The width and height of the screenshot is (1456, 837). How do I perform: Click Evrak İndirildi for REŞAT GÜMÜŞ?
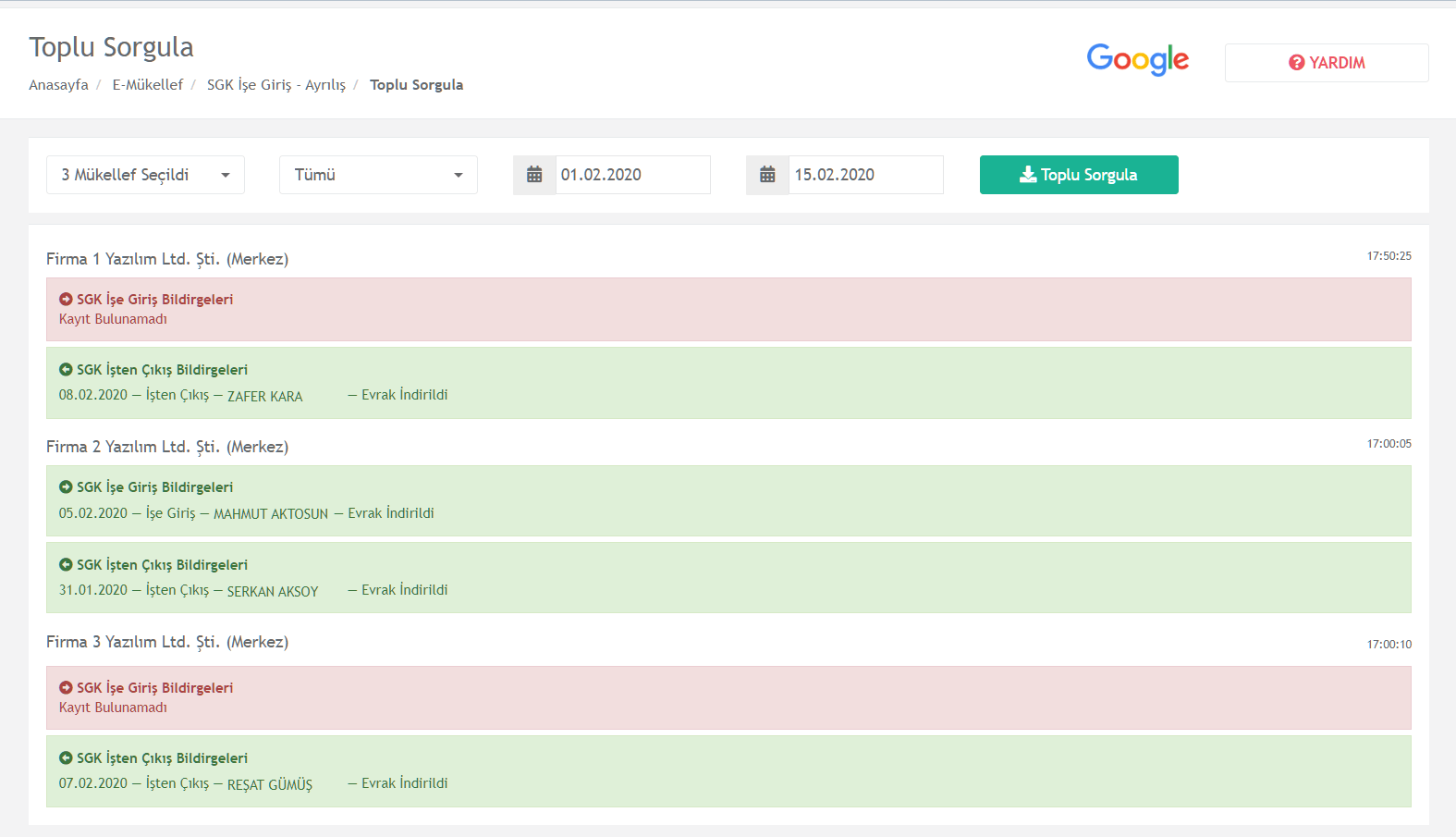pyautogui.click(x=405, y=783)
